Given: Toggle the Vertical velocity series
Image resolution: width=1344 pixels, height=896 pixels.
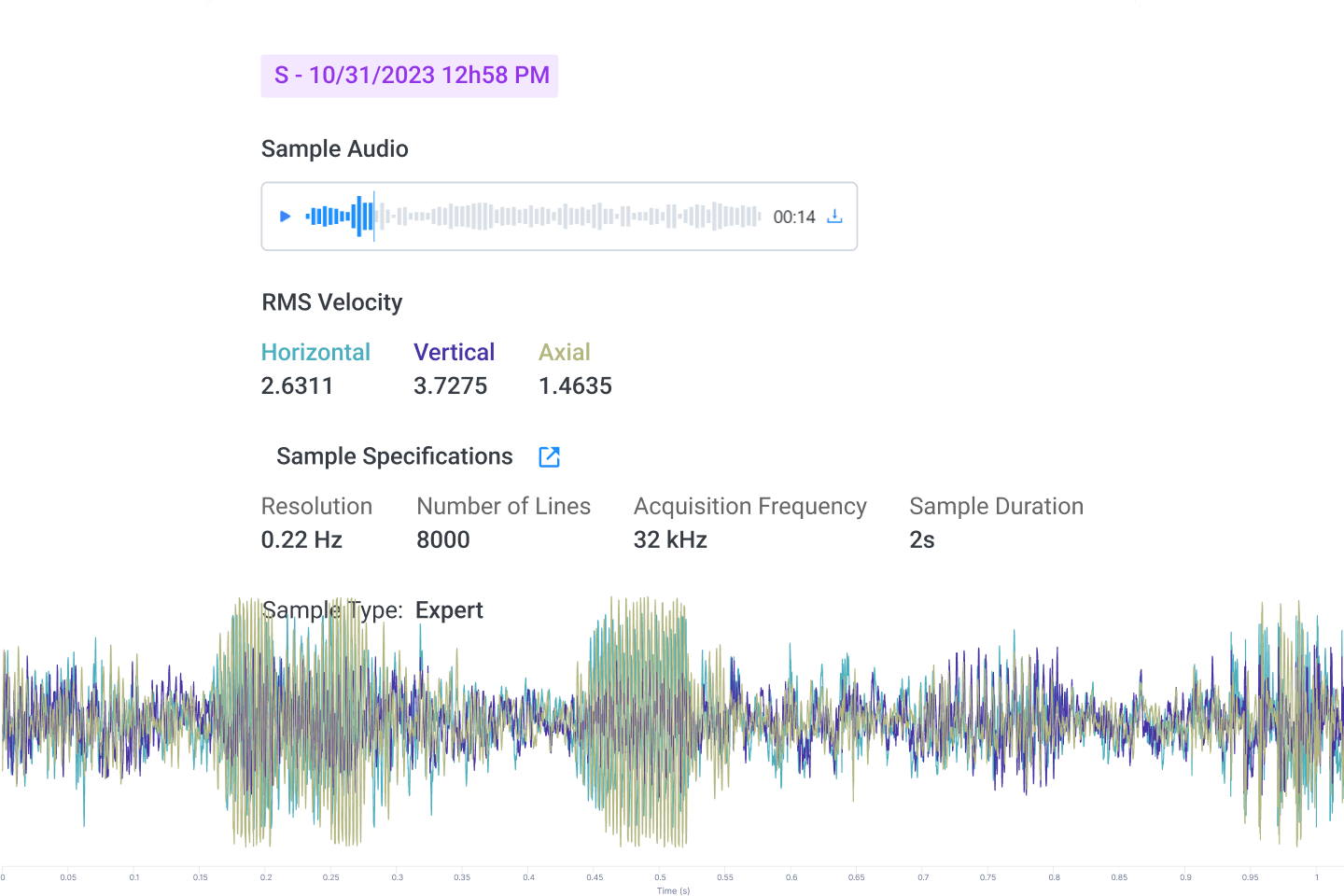Looking at the screenshot, I should point(454,352).
